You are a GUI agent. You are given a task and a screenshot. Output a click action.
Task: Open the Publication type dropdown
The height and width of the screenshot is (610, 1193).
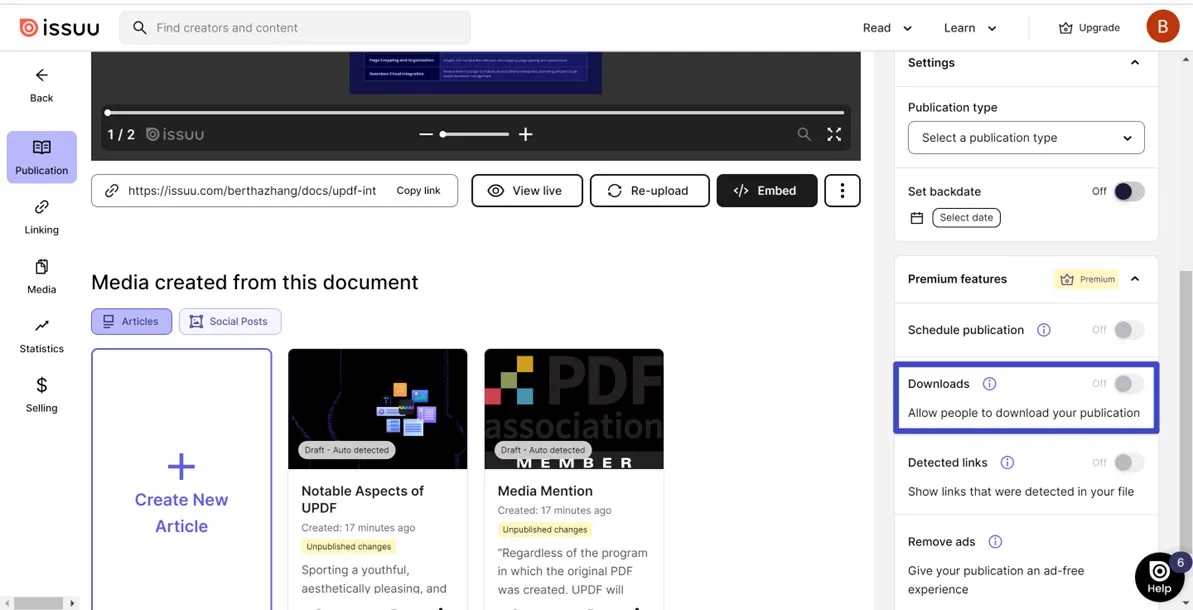(1025, 137)
